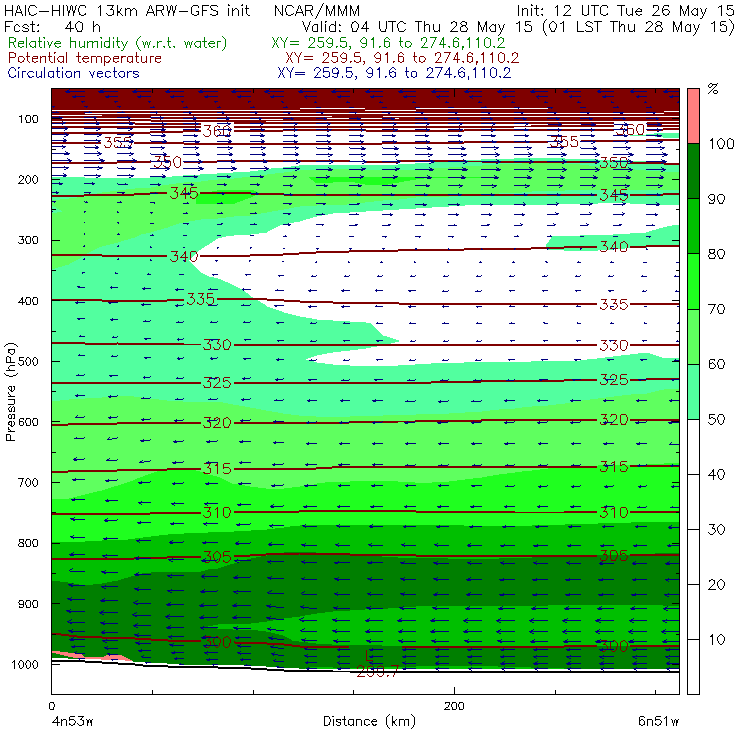Click the '200' distance axis tick label
This screenshot has width=740, height=740.
tap(454, 706)
